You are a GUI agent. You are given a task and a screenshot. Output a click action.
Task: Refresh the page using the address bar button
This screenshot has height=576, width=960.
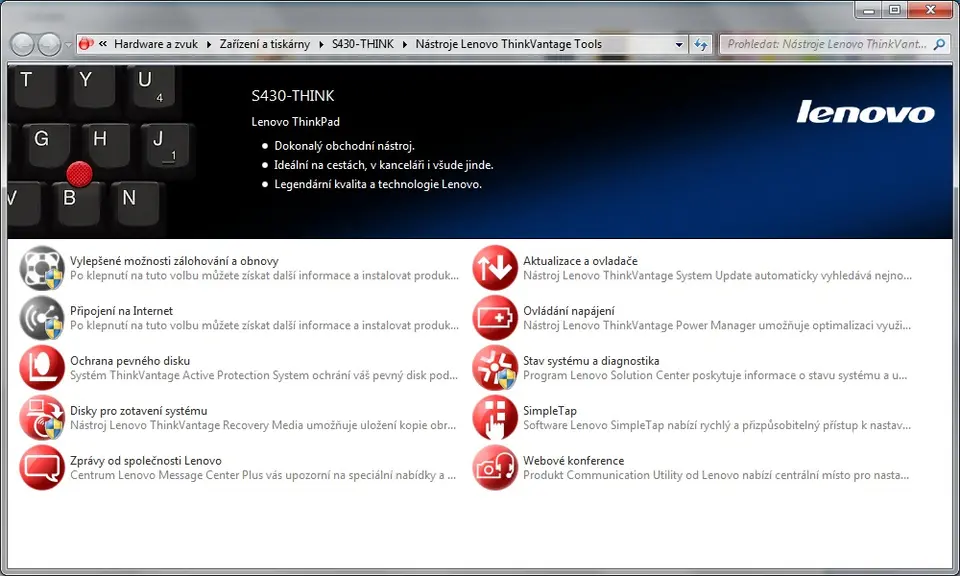(x=701, y=45)
